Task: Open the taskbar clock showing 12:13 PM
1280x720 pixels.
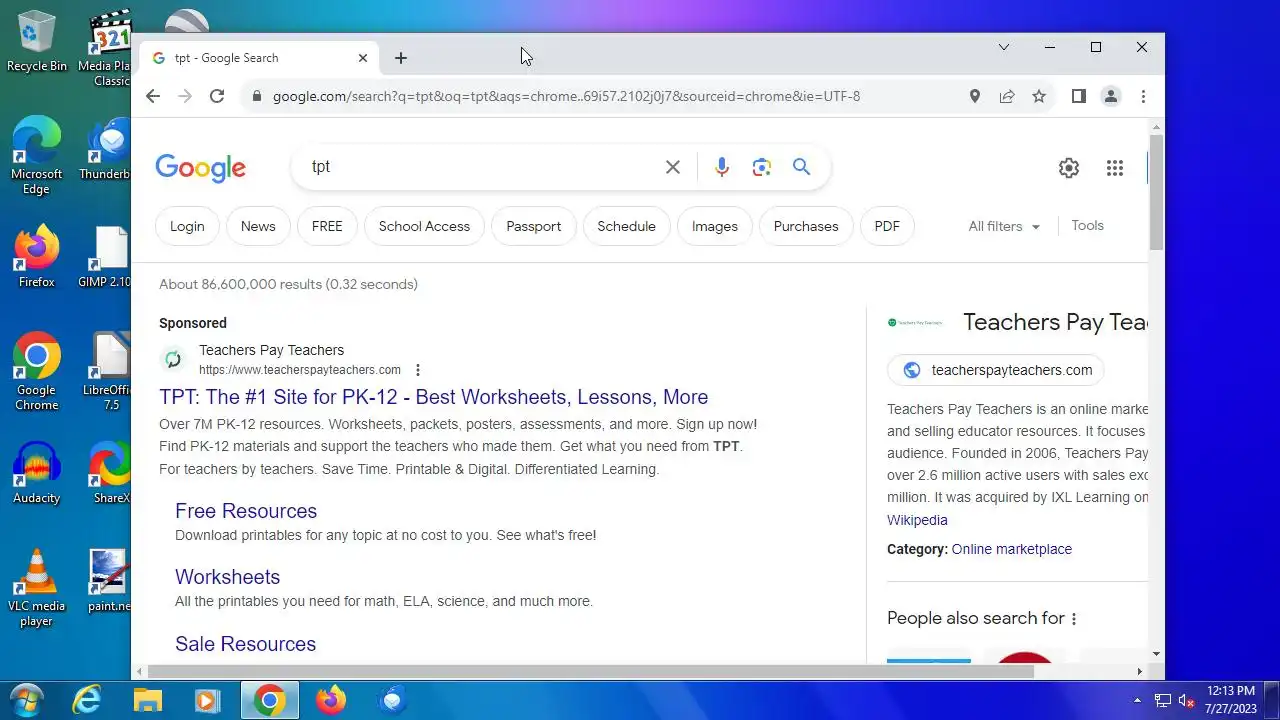Action: pyautogui.click(x=1231, y=700)
